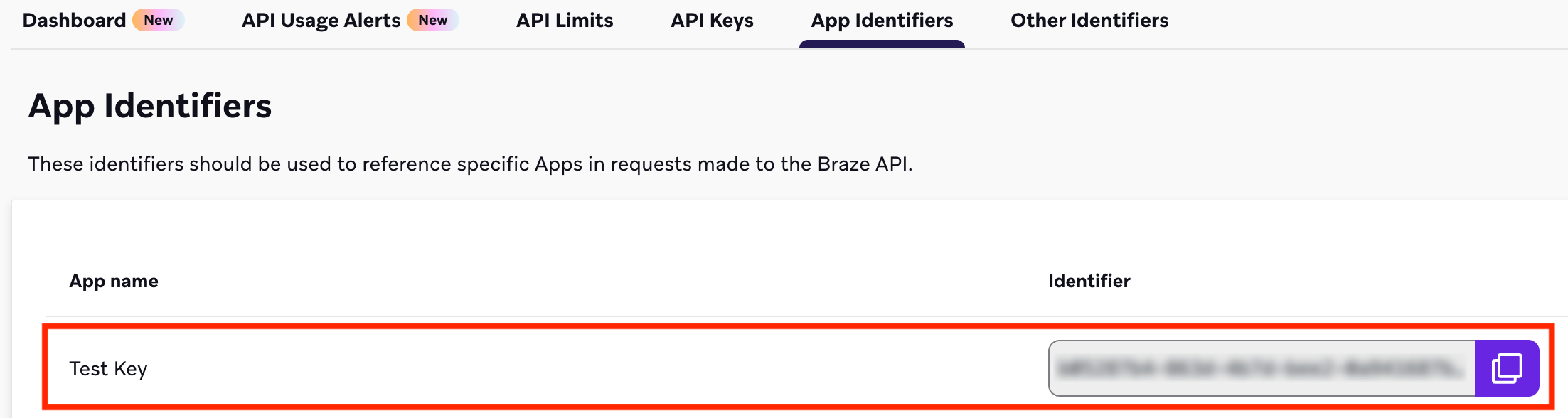Open the API Keys tab

711,20
